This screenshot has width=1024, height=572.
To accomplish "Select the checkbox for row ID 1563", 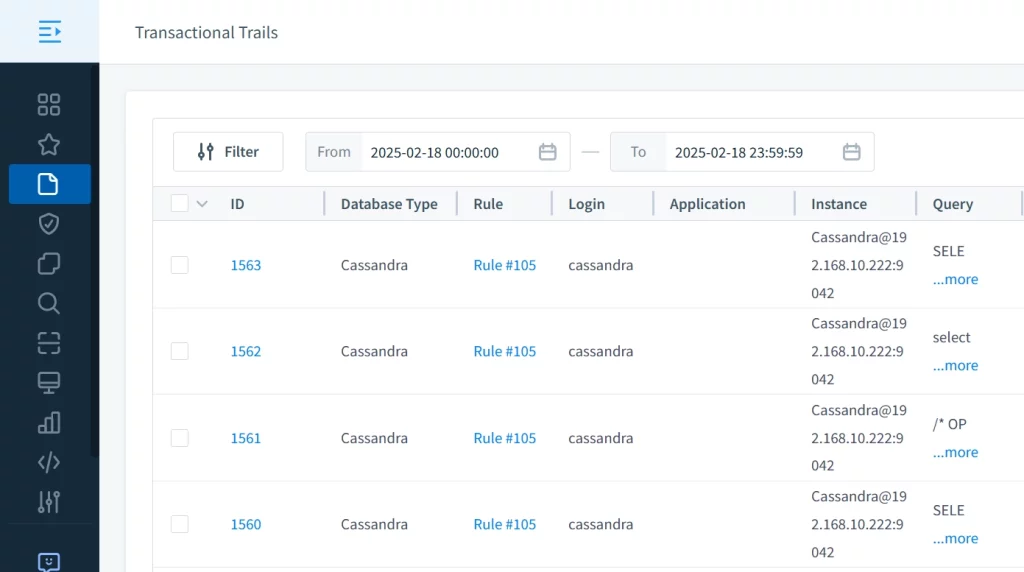I will point(180,265).
